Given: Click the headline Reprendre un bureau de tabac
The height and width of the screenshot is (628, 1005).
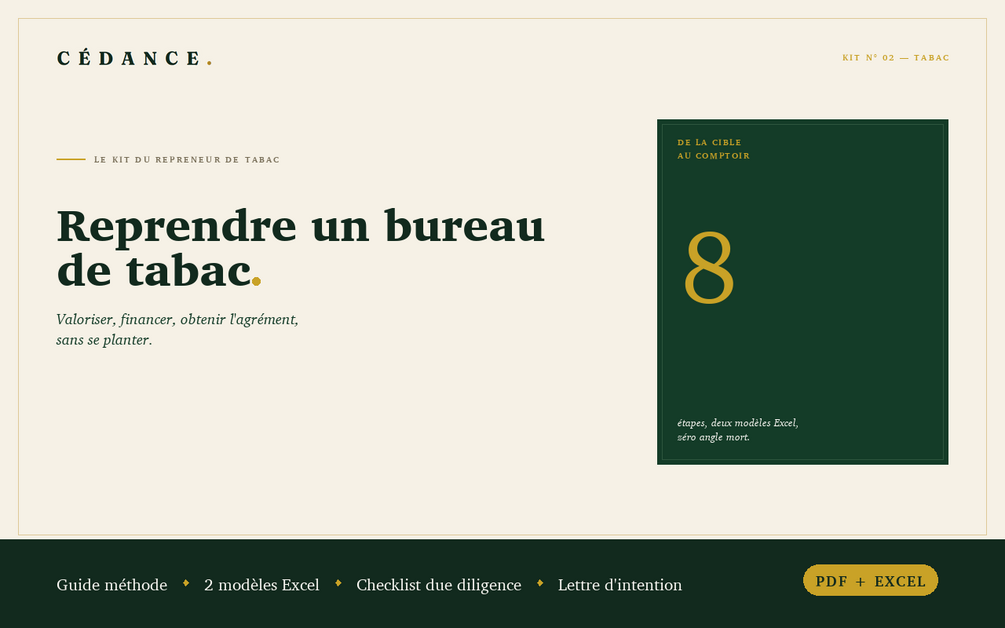Looking at the screenshot, I should 301,248.
